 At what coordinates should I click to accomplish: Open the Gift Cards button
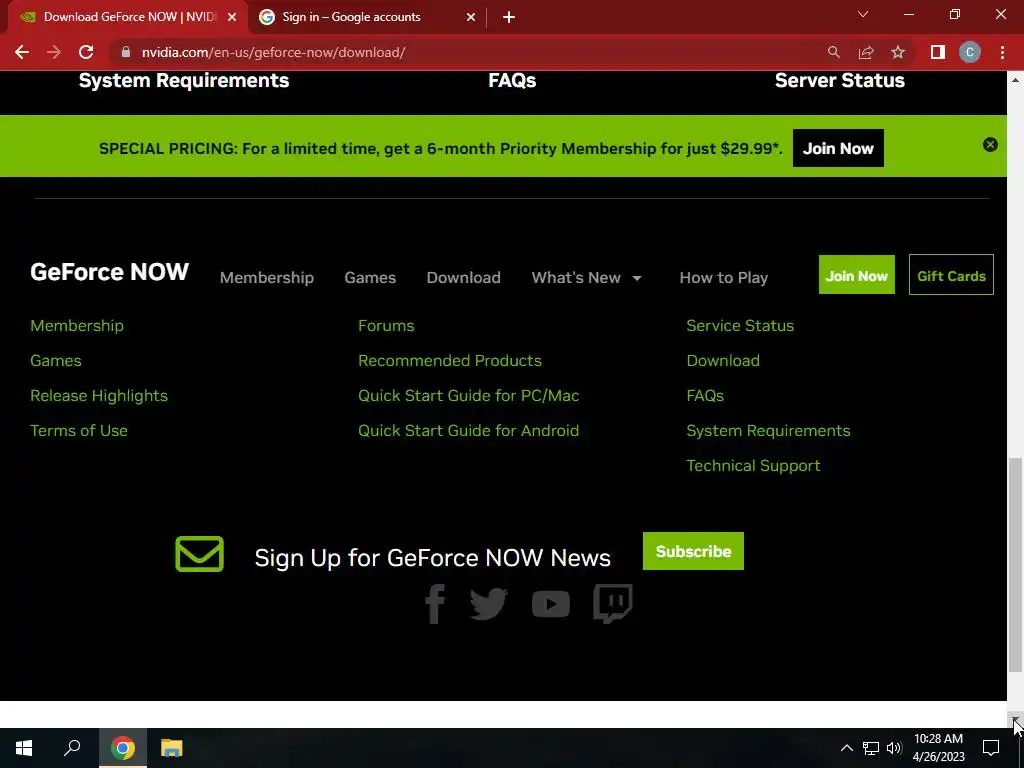coord(951,275)
